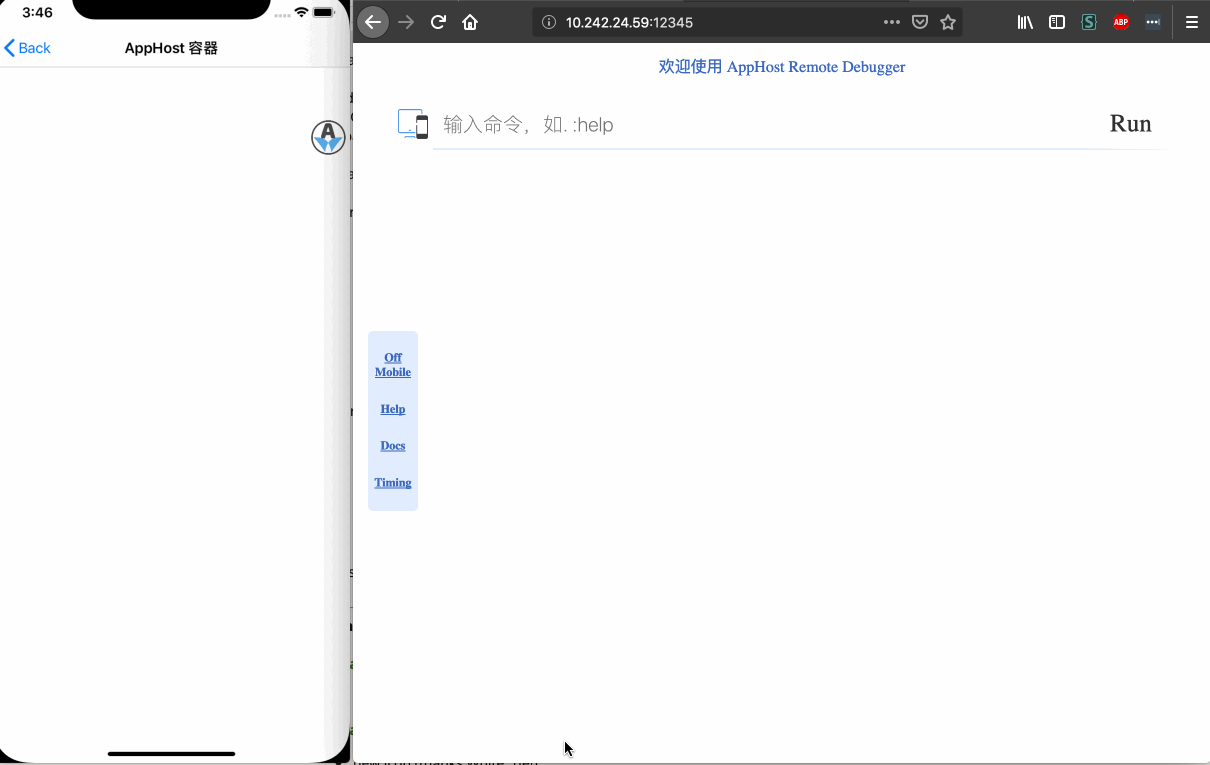This screenshot has height=765, width=1210.
Task: Toggle Off Mobile in the floating panel
Action: (392, 364)
